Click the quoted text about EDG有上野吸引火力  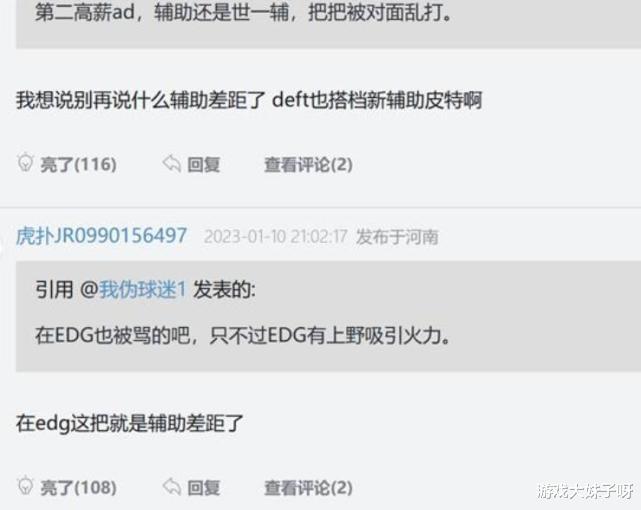point(243,336)
